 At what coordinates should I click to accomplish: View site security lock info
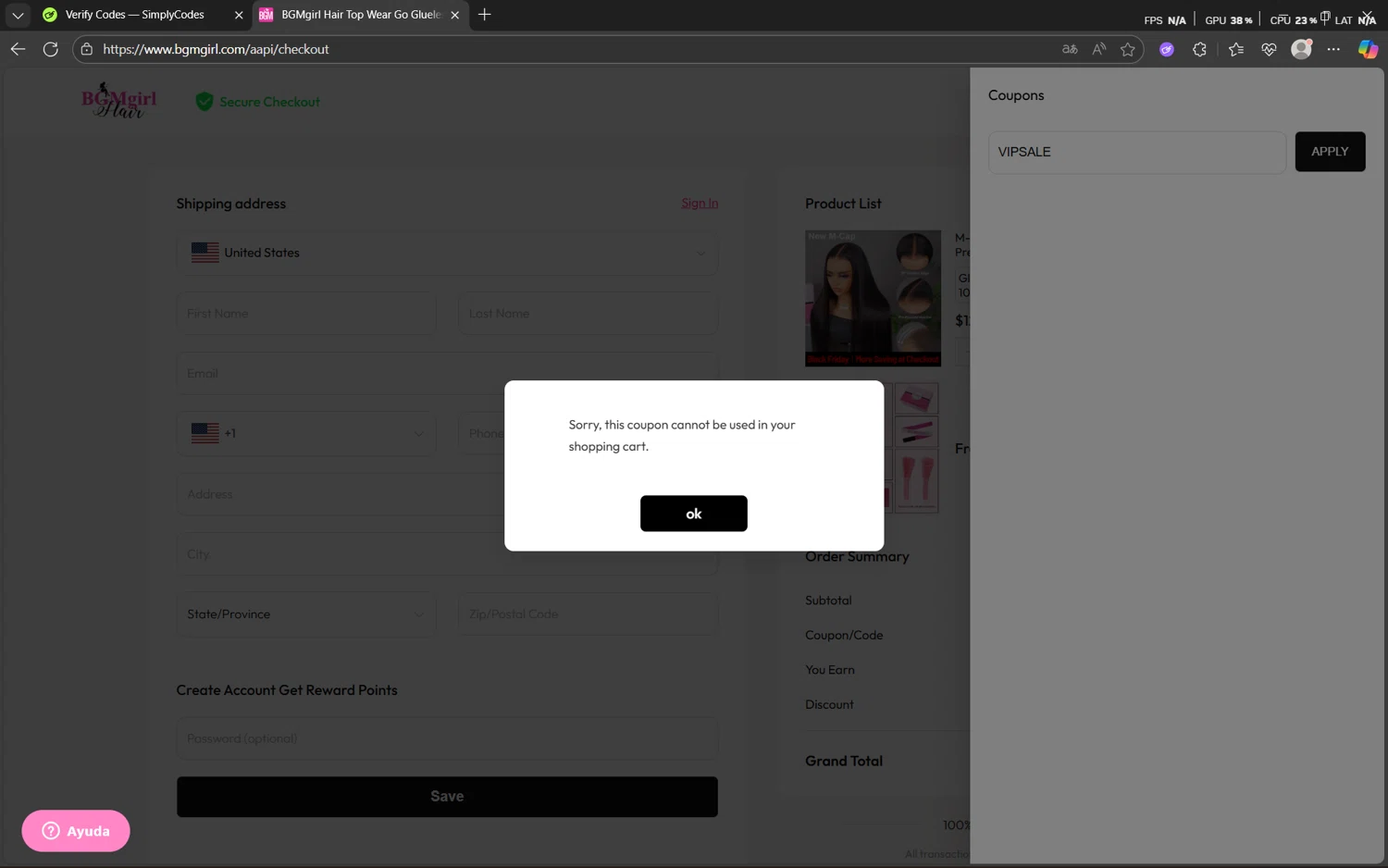(x=87, y=49)
